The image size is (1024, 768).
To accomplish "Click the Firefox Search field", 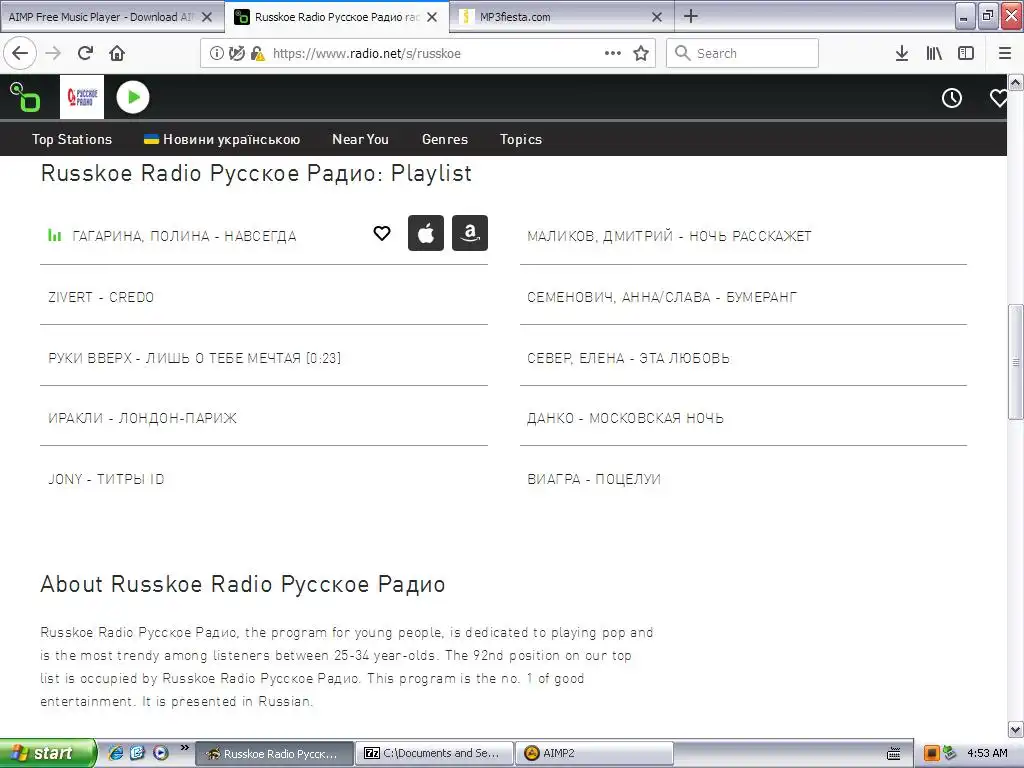I will point(743,54).
